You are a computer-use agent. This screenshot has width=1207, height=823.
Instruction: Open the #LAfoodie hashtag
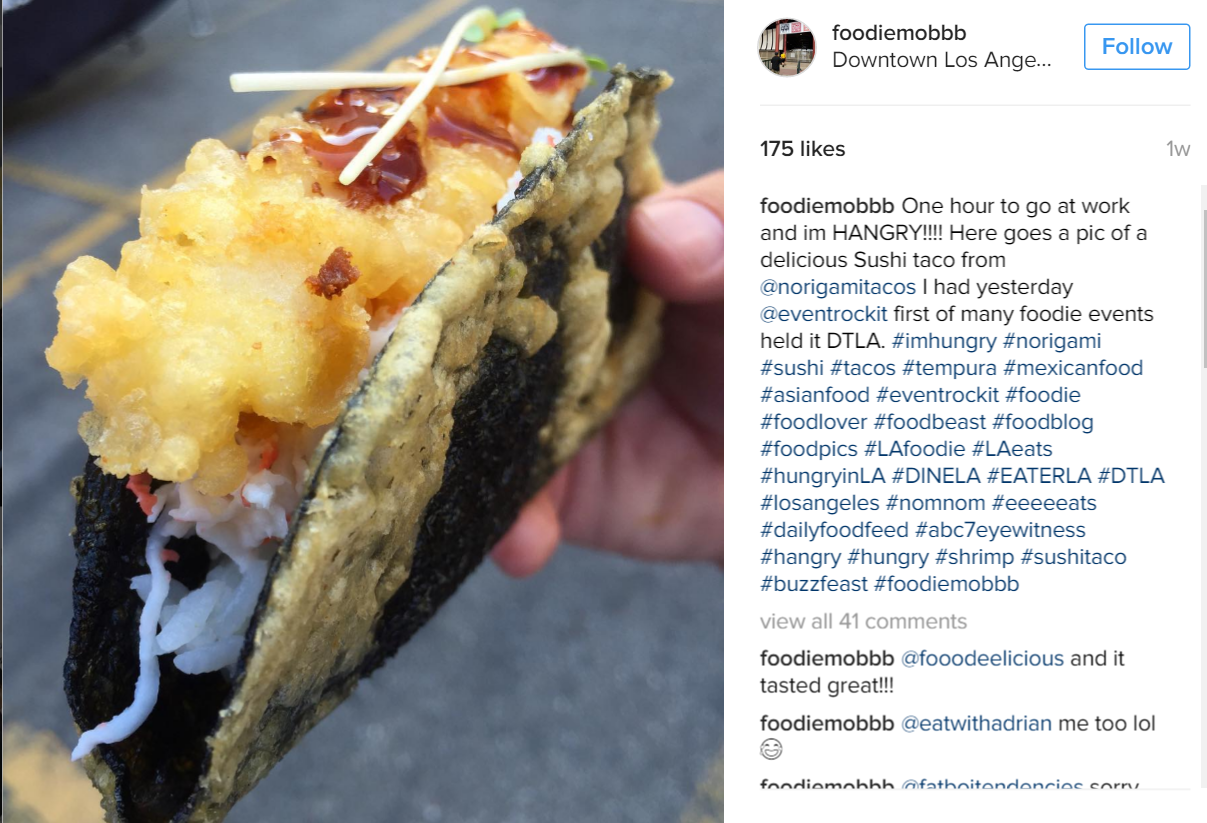click(914, 449)
